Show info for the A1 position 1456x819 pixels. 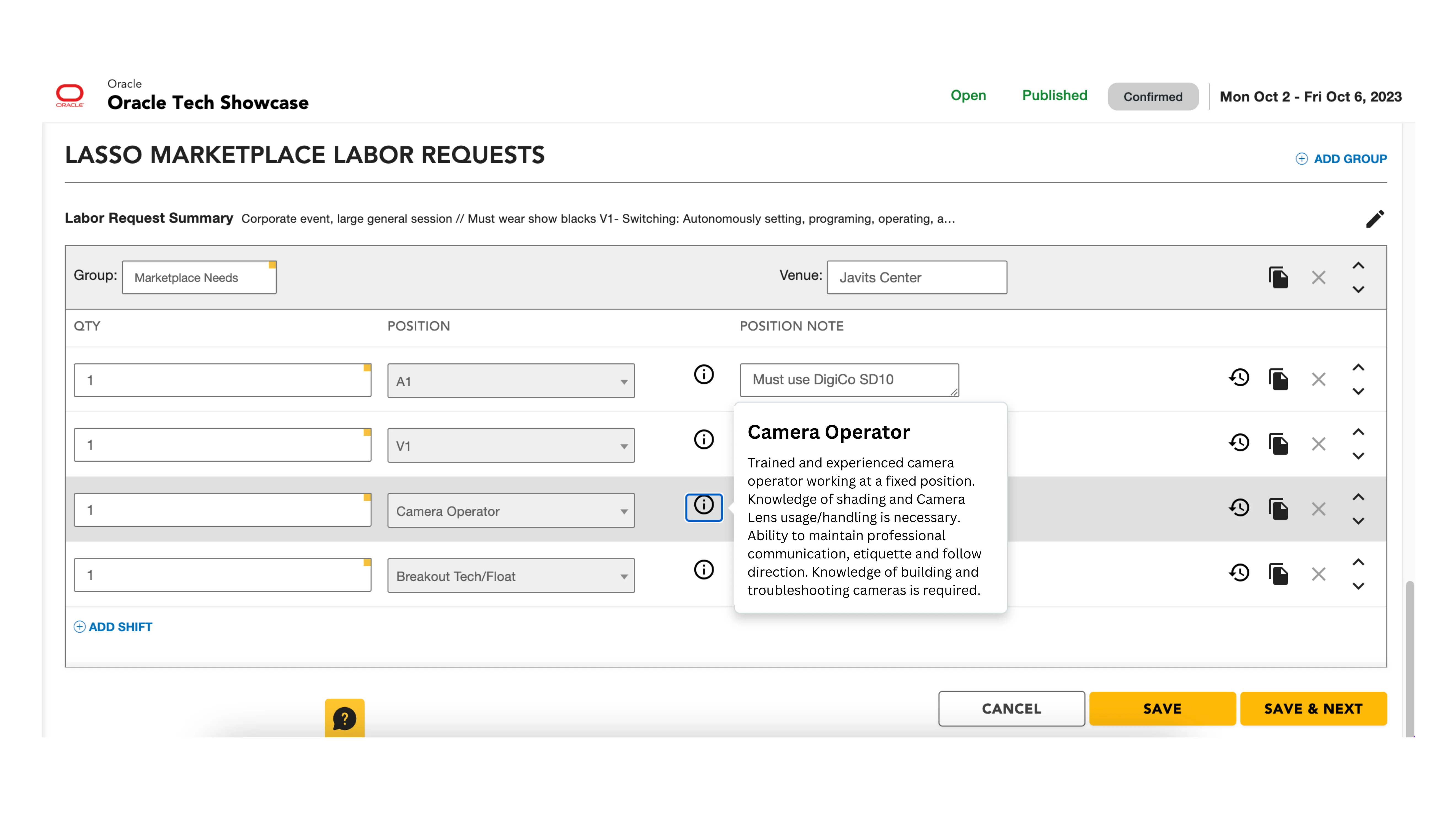[x=704, y=374]
